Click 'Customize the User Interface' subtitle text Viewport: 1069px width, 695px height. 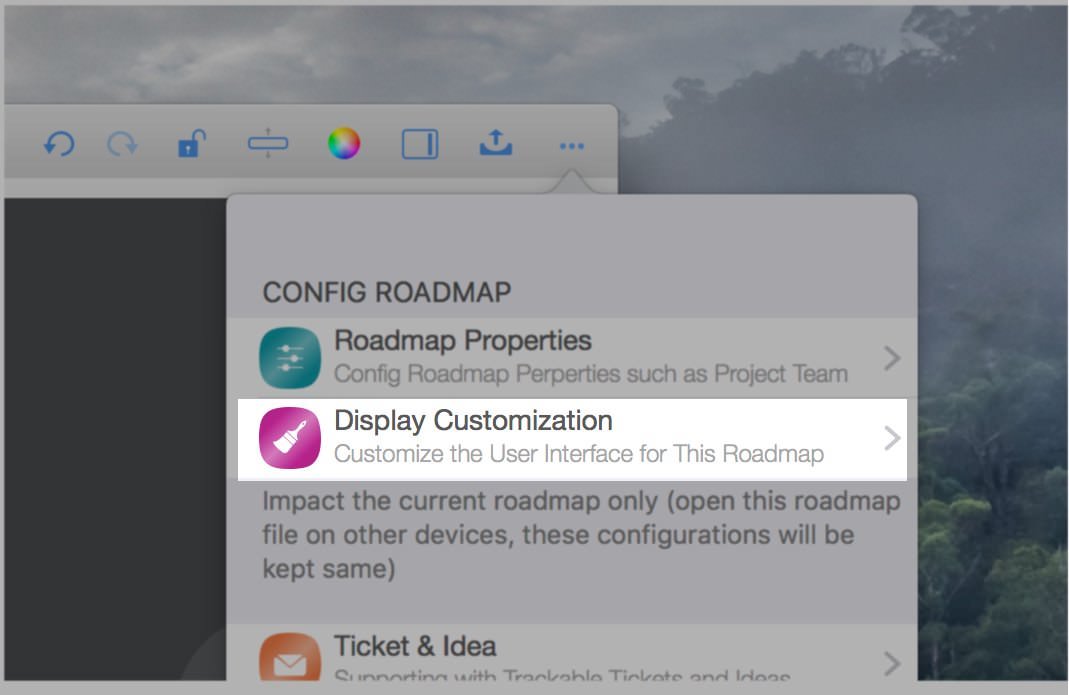[x=578, y=454]
